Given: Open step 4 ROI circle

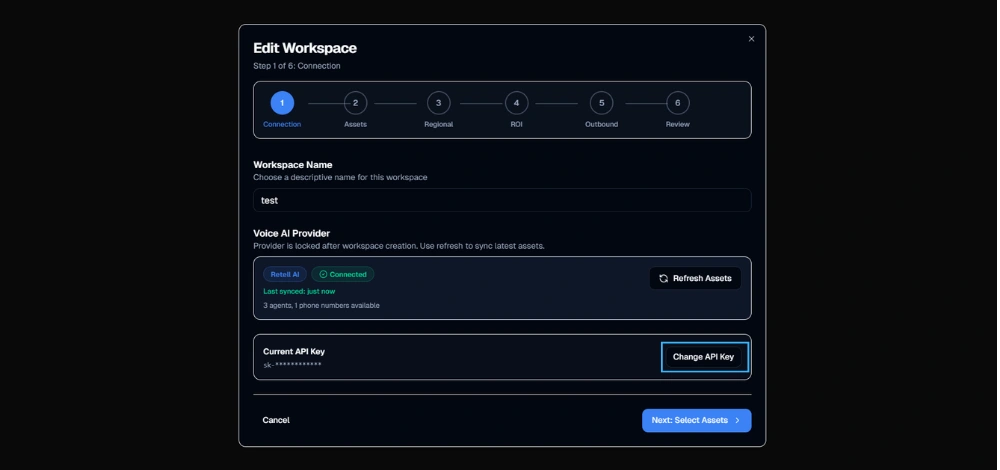Looking at the screenshot, I should 516,103.
